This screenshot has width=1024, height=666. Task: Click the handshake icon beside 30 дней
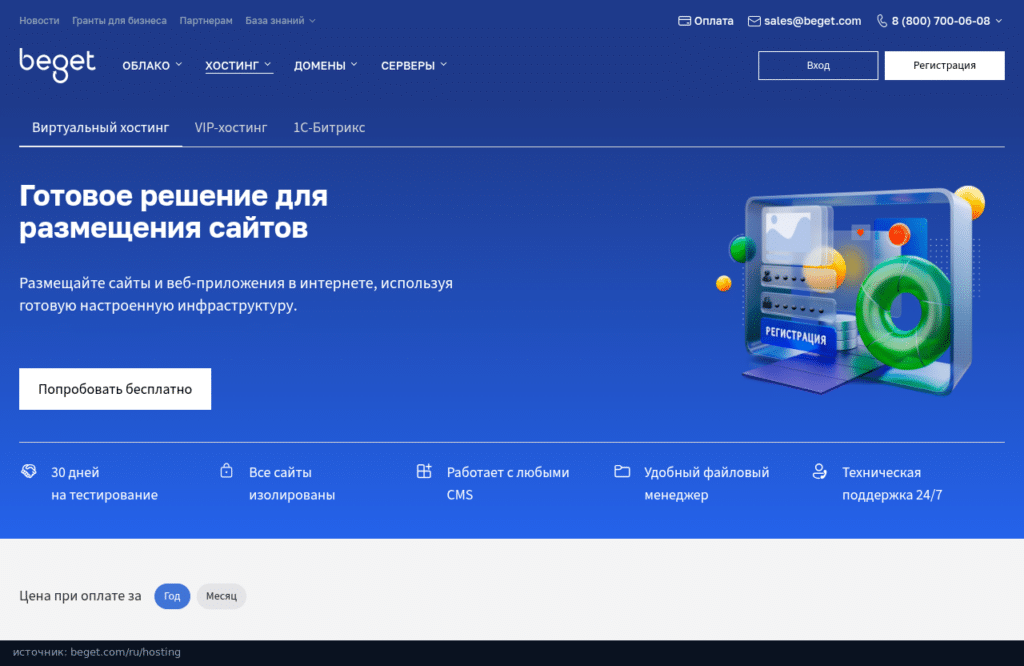[x=29, y=471]
